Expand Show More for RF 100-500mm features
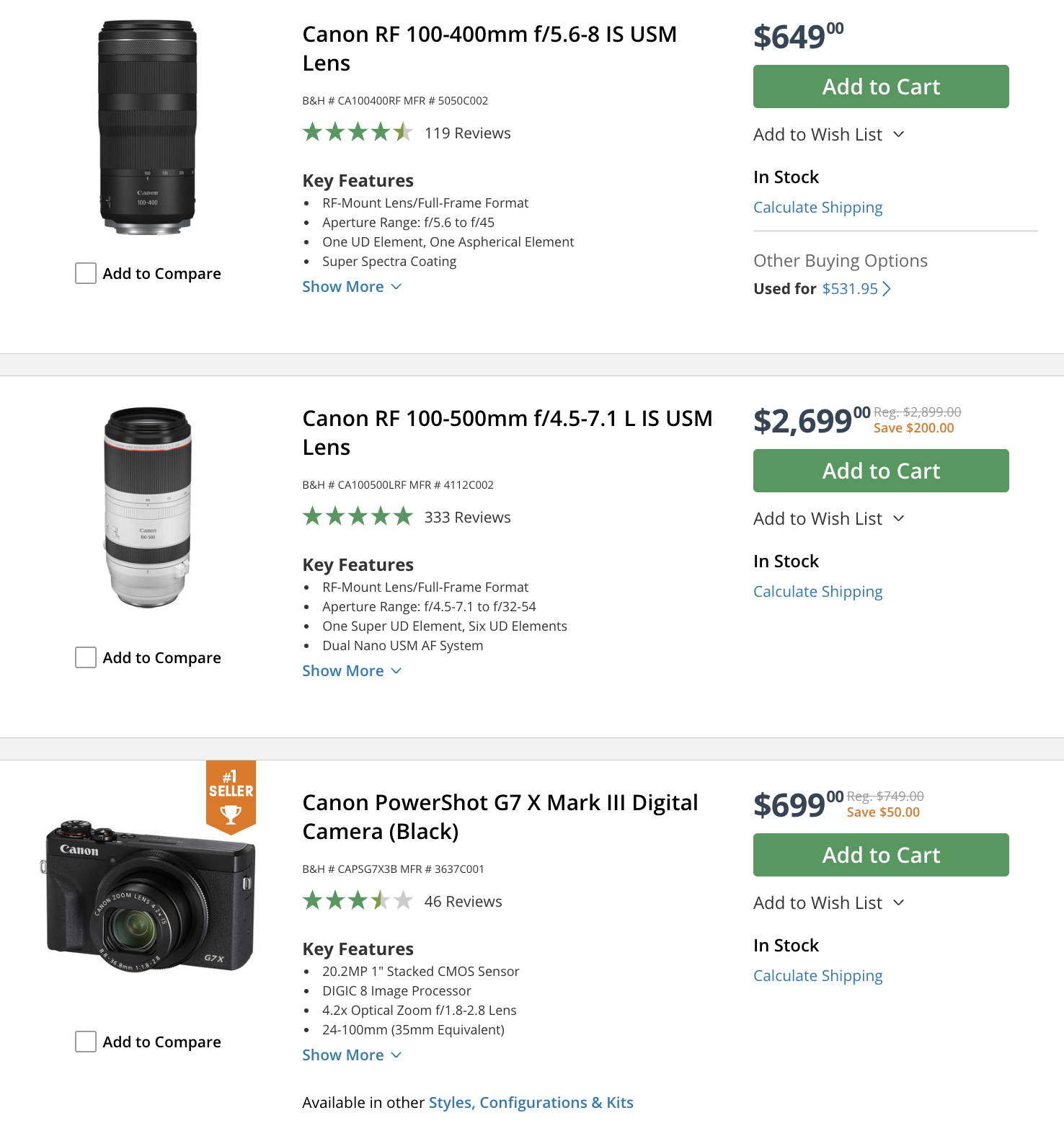This screenshot has width=1064, height=1136. click(x=351, y=671)
